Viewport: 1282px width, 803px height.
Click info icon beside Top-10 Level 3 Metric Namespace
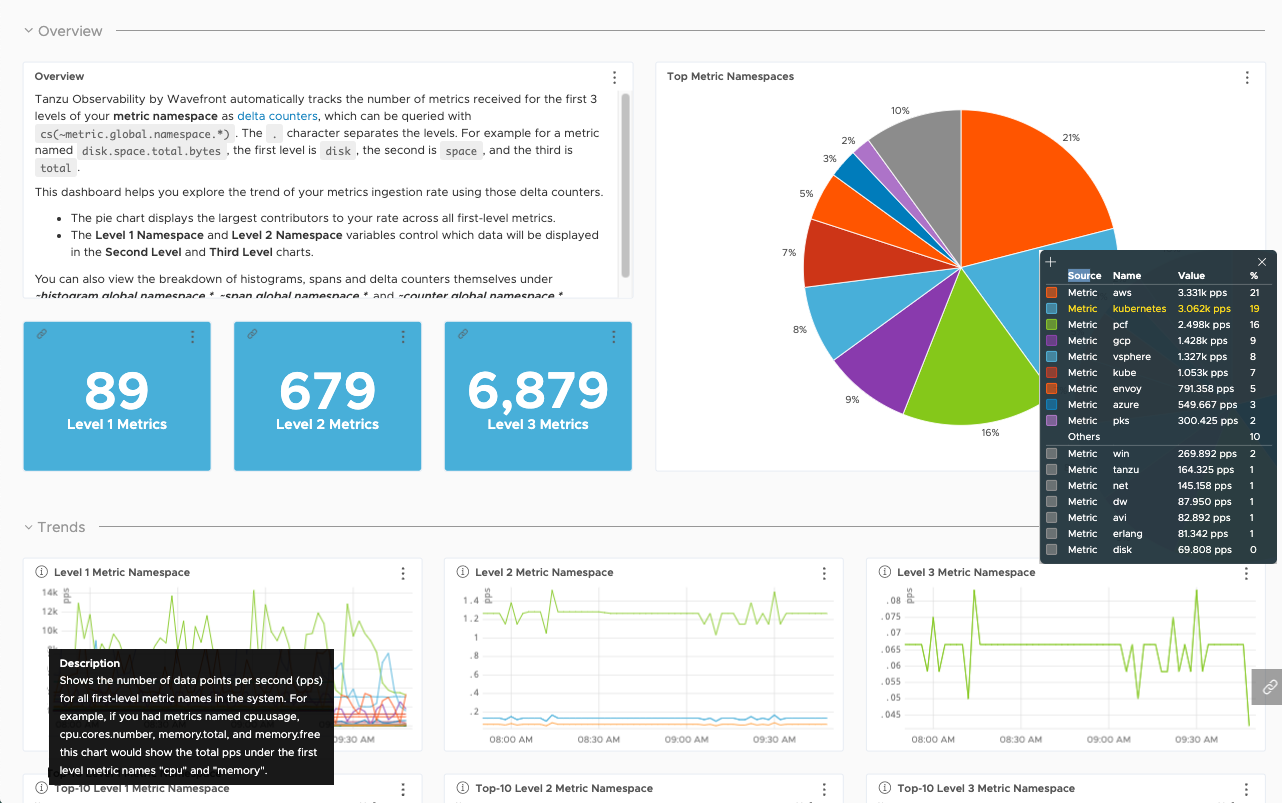coord(884,788)
